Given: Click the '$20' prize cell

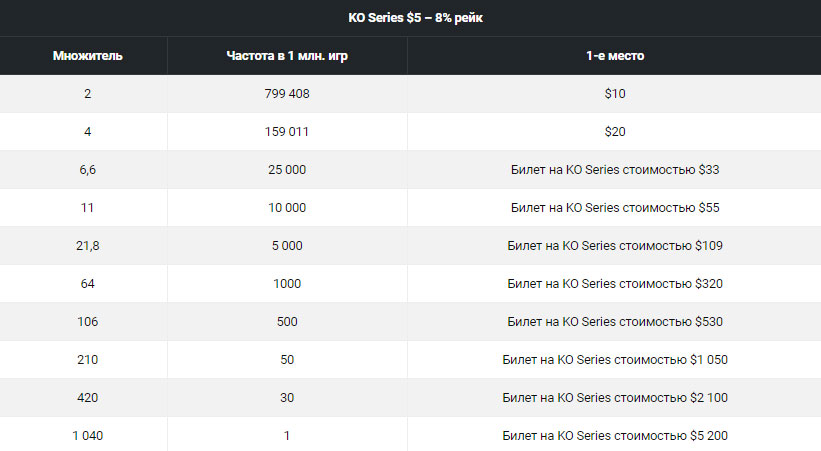Looking at the screenshot, I should pos(614,132).
